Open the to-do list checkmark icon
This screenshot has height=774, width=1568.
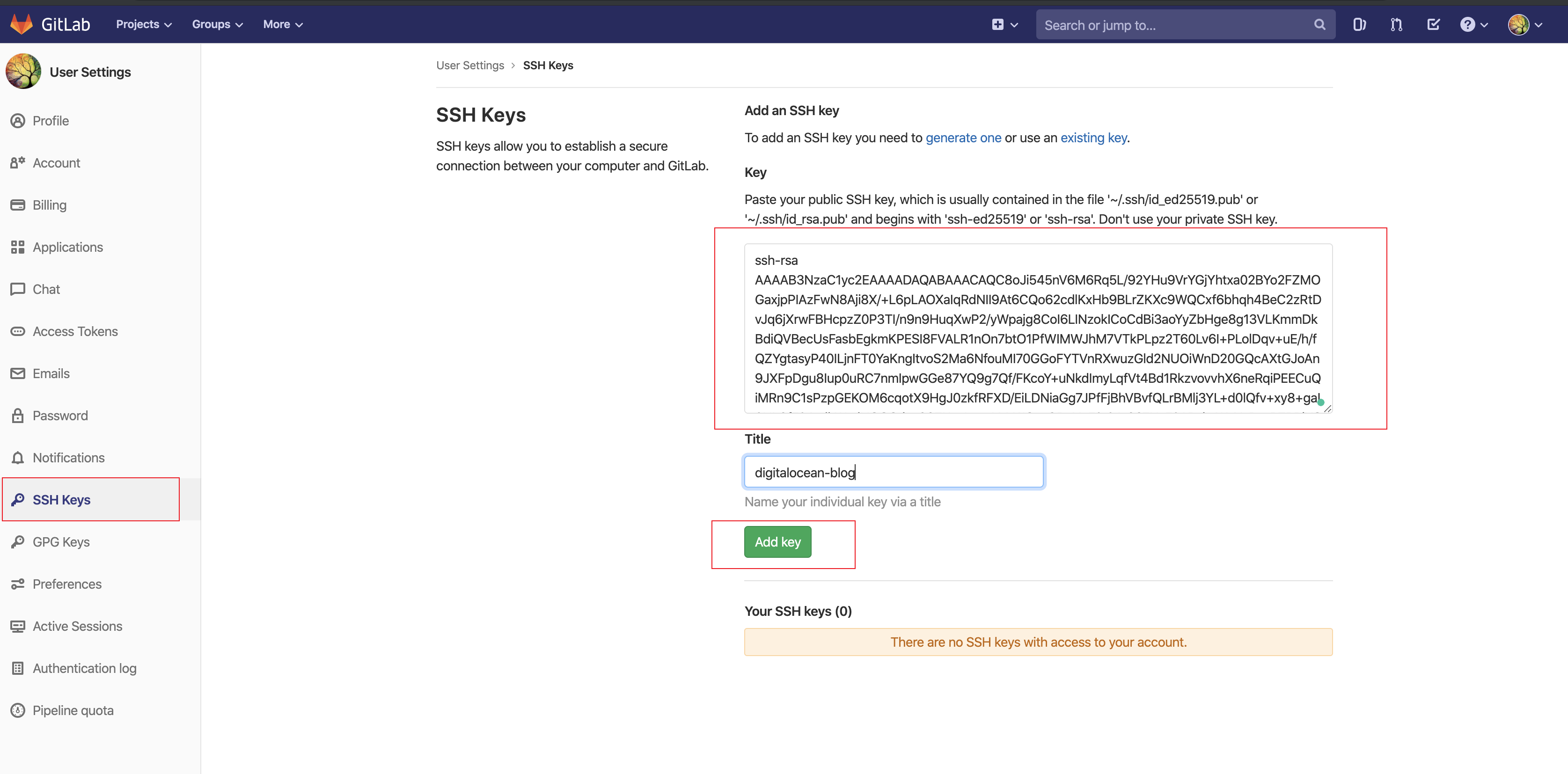[x=1434, y=24]
